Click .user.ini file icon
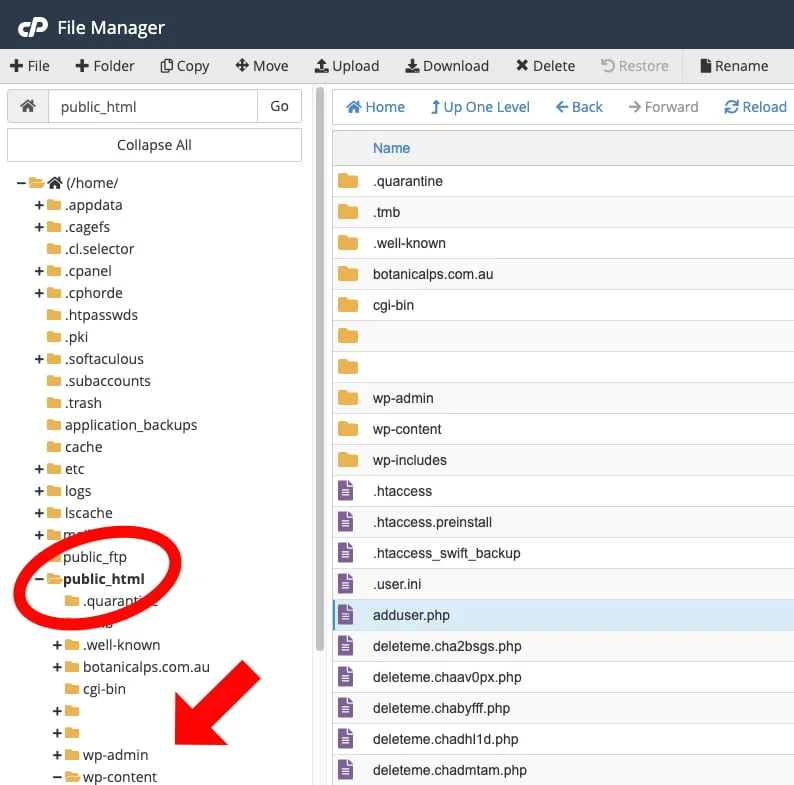The height and width of the screenshot is (785, 794). (x=346, y=584)
